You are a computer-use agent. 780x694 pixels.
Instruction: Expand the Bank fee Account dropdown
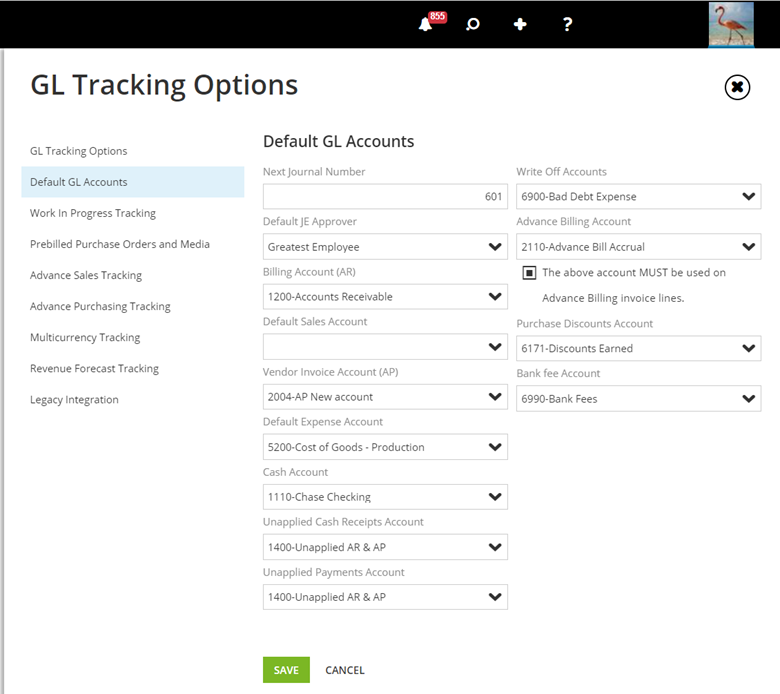pos(638,399)
